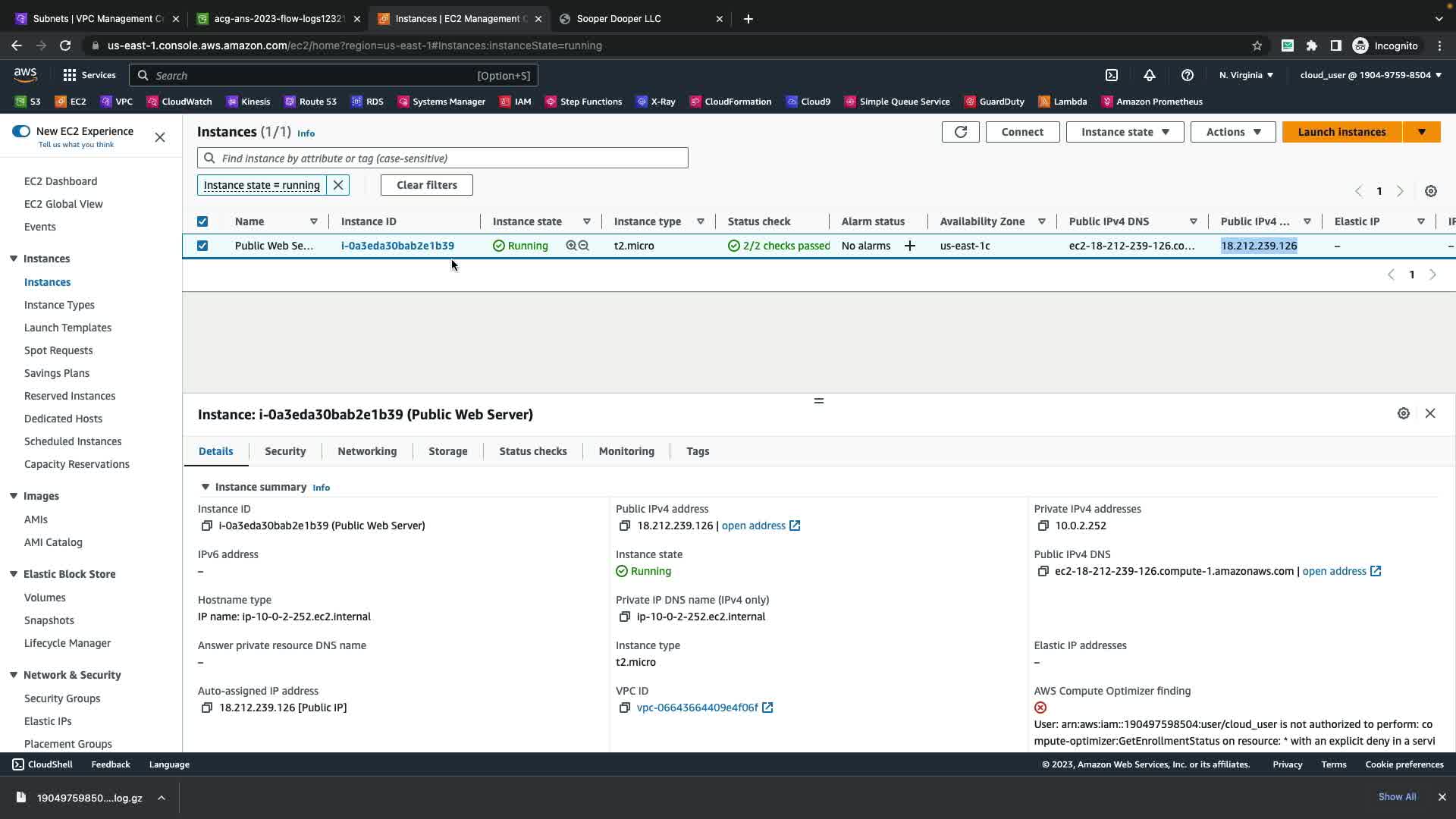The height and width of the screenshot is (819, 1456).
Task: Open the CloudShell icon in top navigation bar
Action: tap(1111, 75)
